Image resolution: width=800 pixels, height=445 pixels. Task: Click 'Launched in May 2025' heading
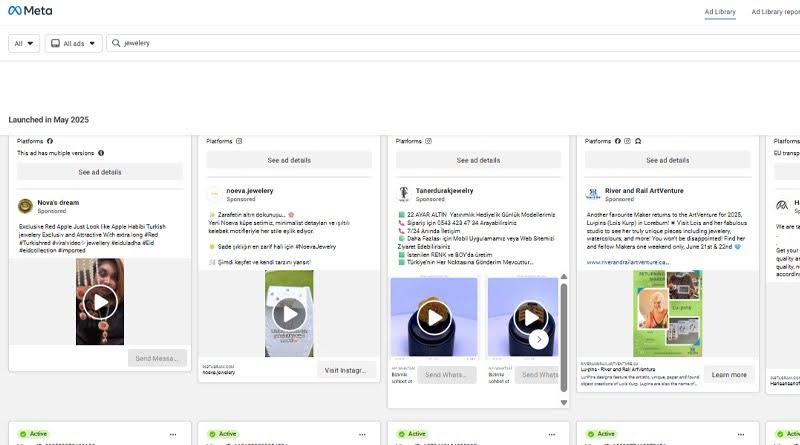point(48,119)
